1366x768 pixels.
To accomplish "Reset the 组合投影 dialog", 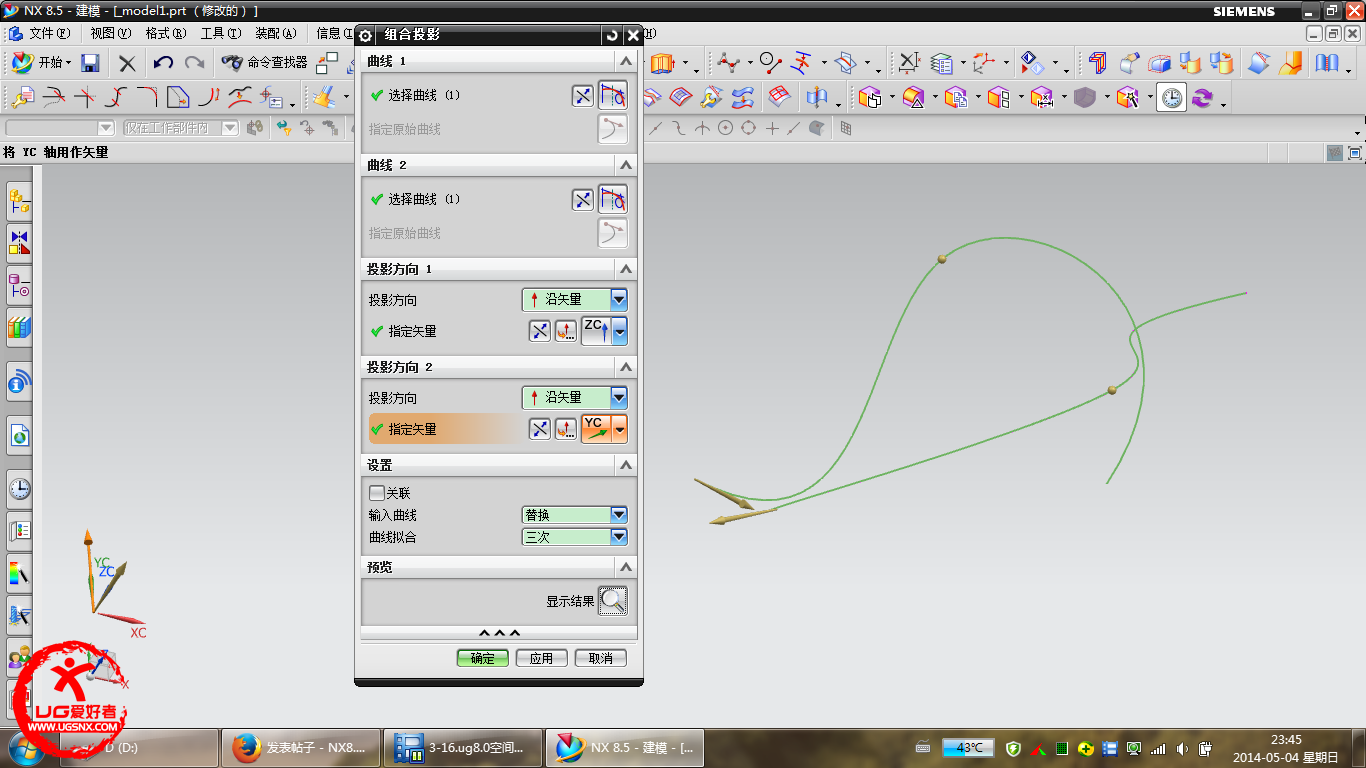I will pyautogui.click(x=612, y=35).
